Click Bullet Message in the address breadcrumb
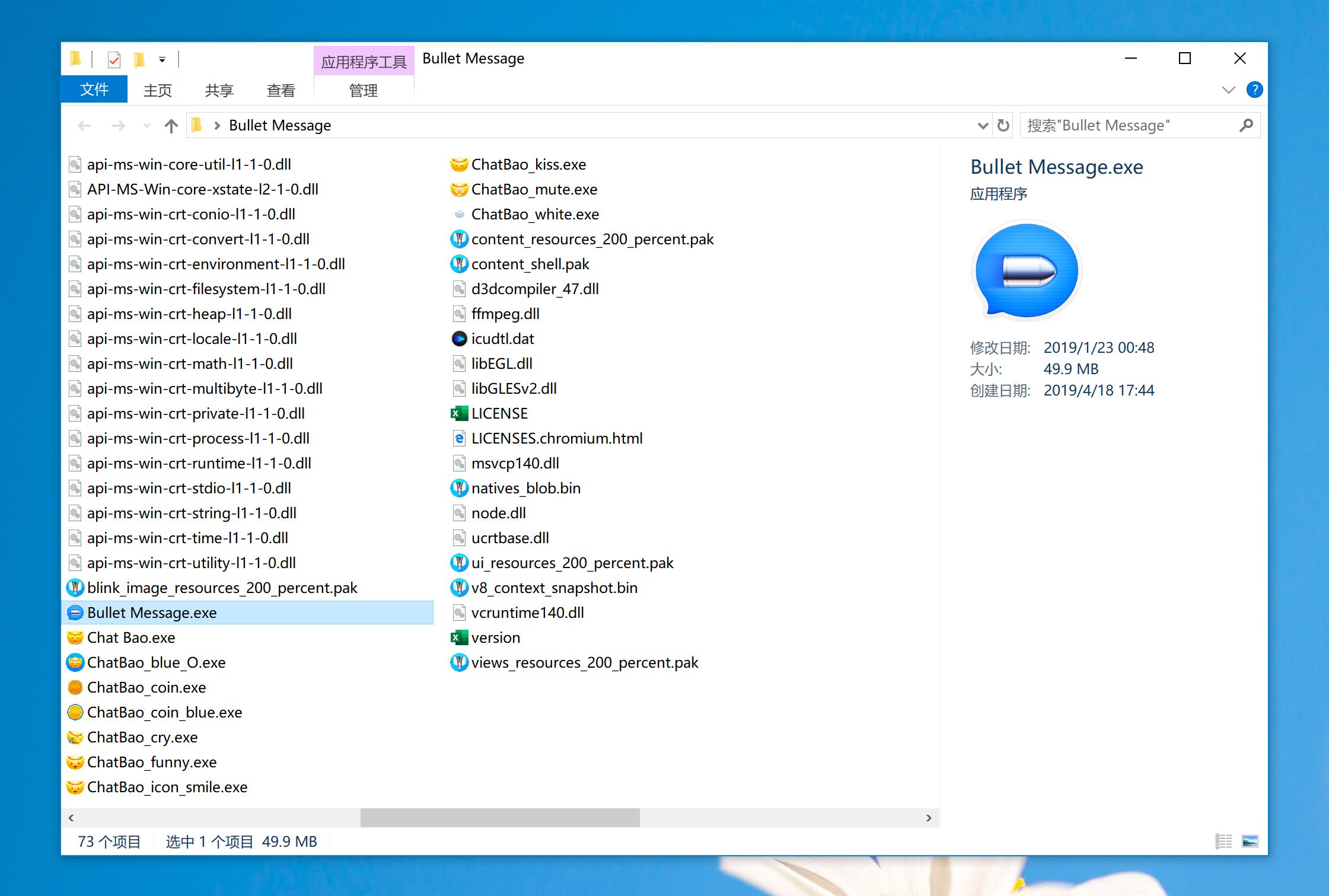 pyautogui.click(x=280, y=125)
